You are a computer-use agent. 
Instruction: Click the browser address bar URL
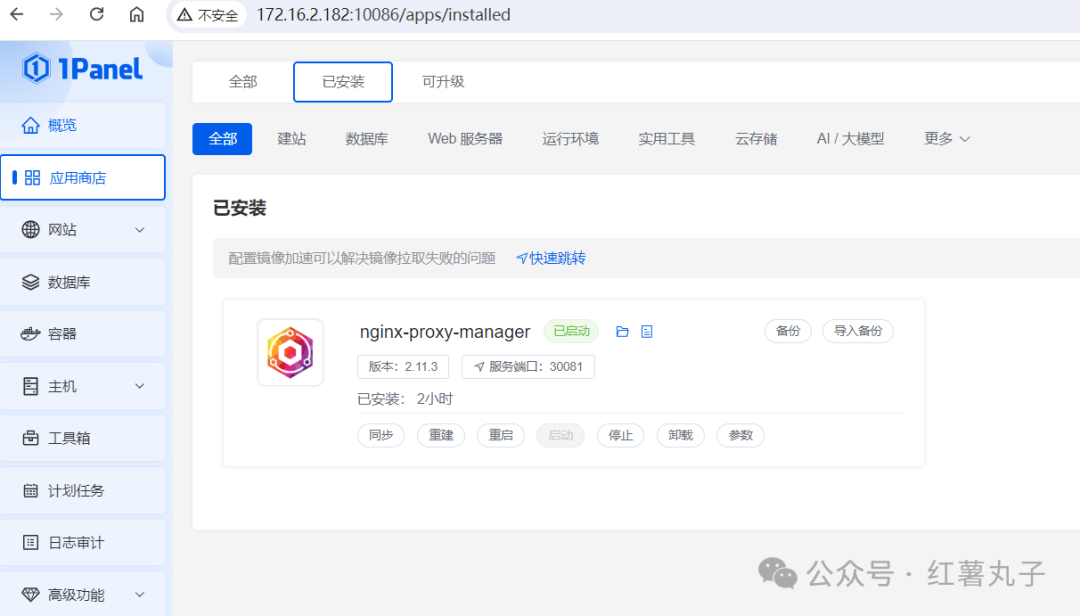click(x=383, y=15)
